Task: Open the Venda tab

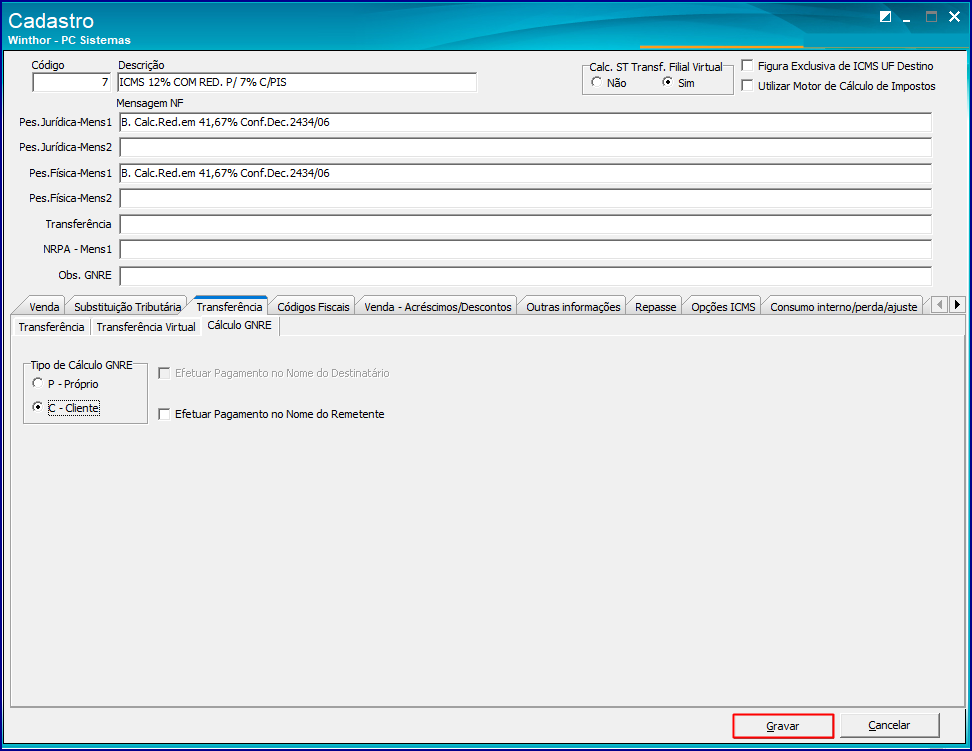Action: [x=43, y=306]
